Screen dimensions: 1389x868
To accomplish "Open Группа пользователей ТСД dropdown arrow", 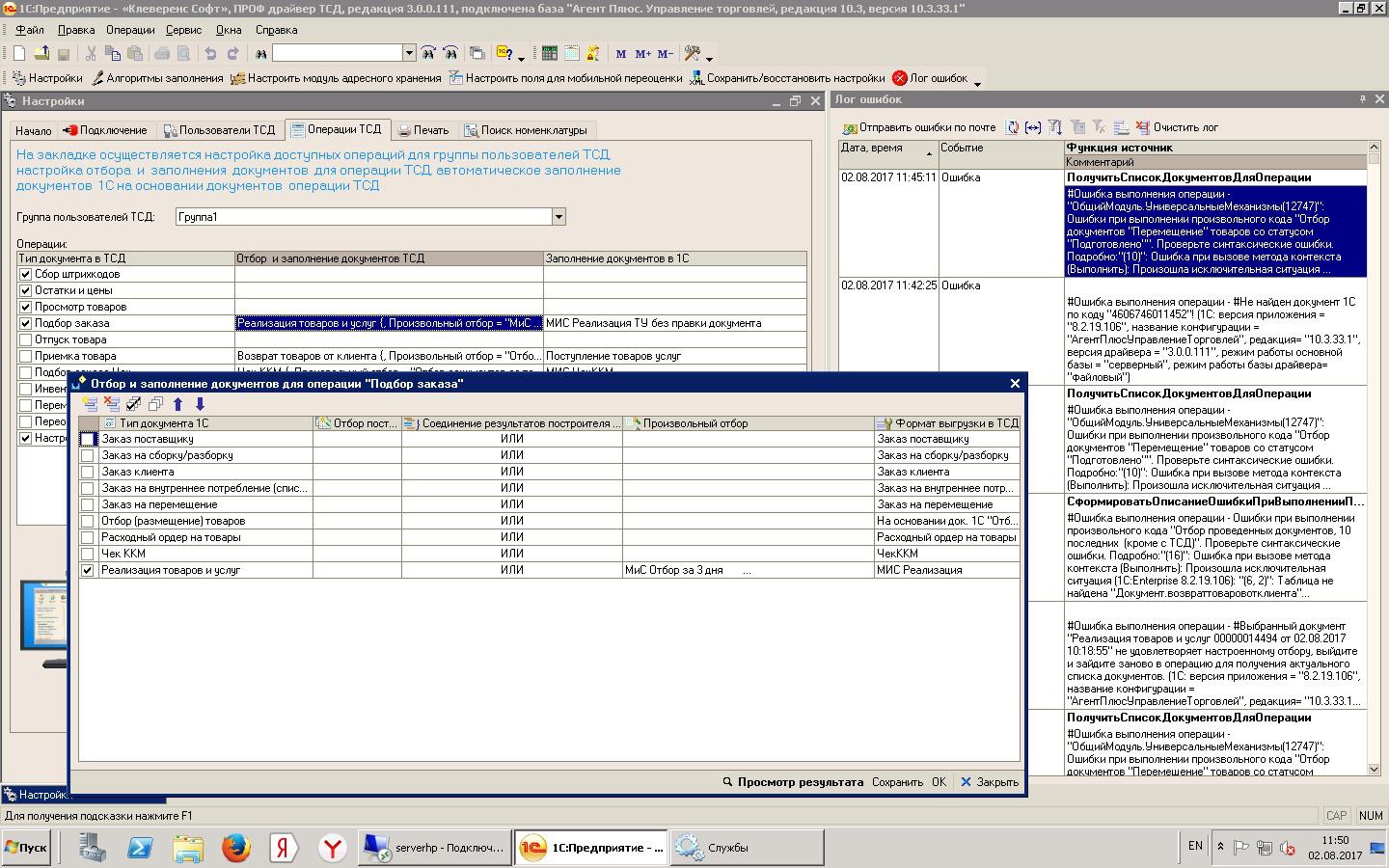I will [558, 217].
